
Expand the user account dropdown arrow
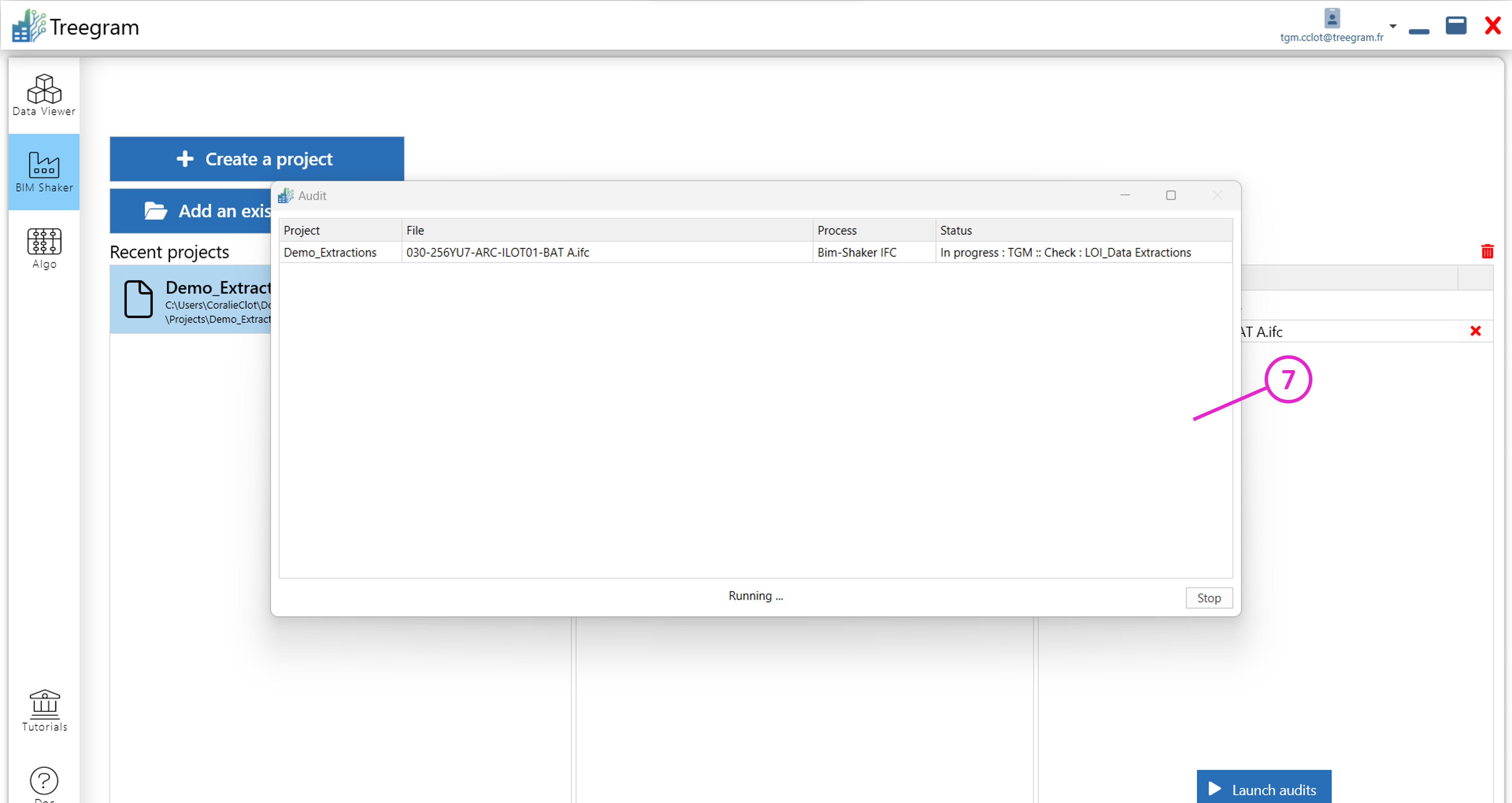point(1393,26)
